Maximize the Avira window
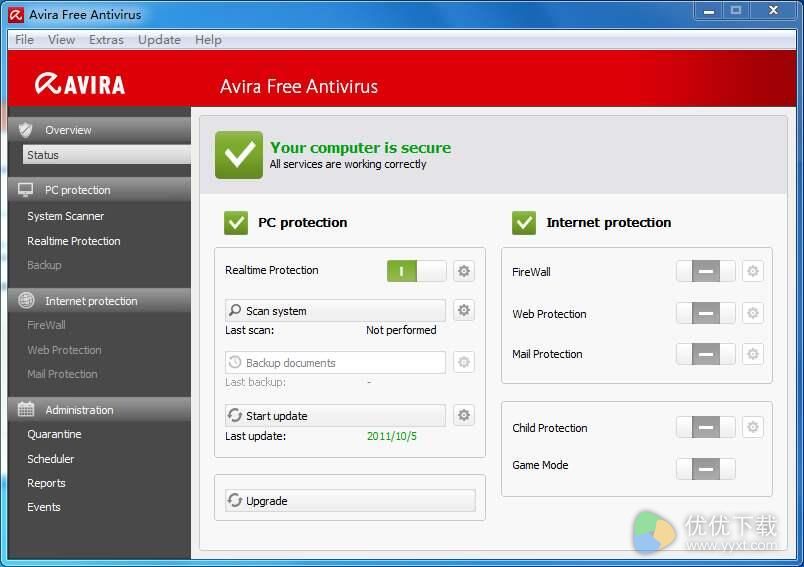The height and width of the screenshot is (567, 804). [x=736, y=11]
